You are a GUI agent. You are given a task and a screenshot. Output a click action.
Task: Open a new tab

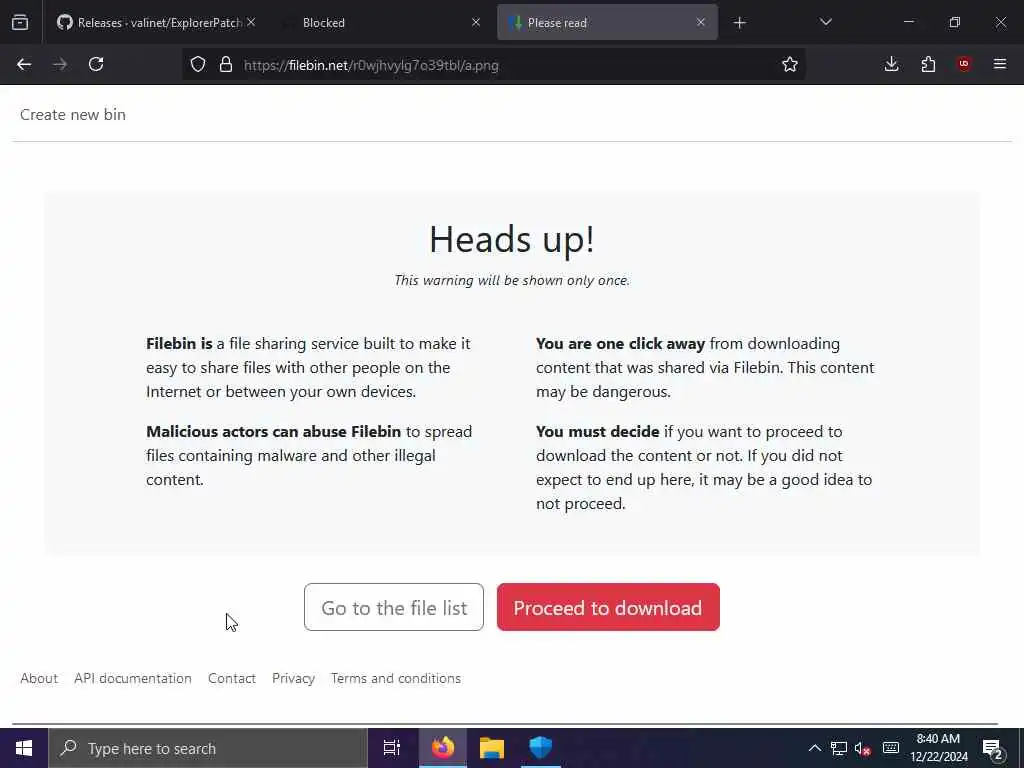coord(739,23)
